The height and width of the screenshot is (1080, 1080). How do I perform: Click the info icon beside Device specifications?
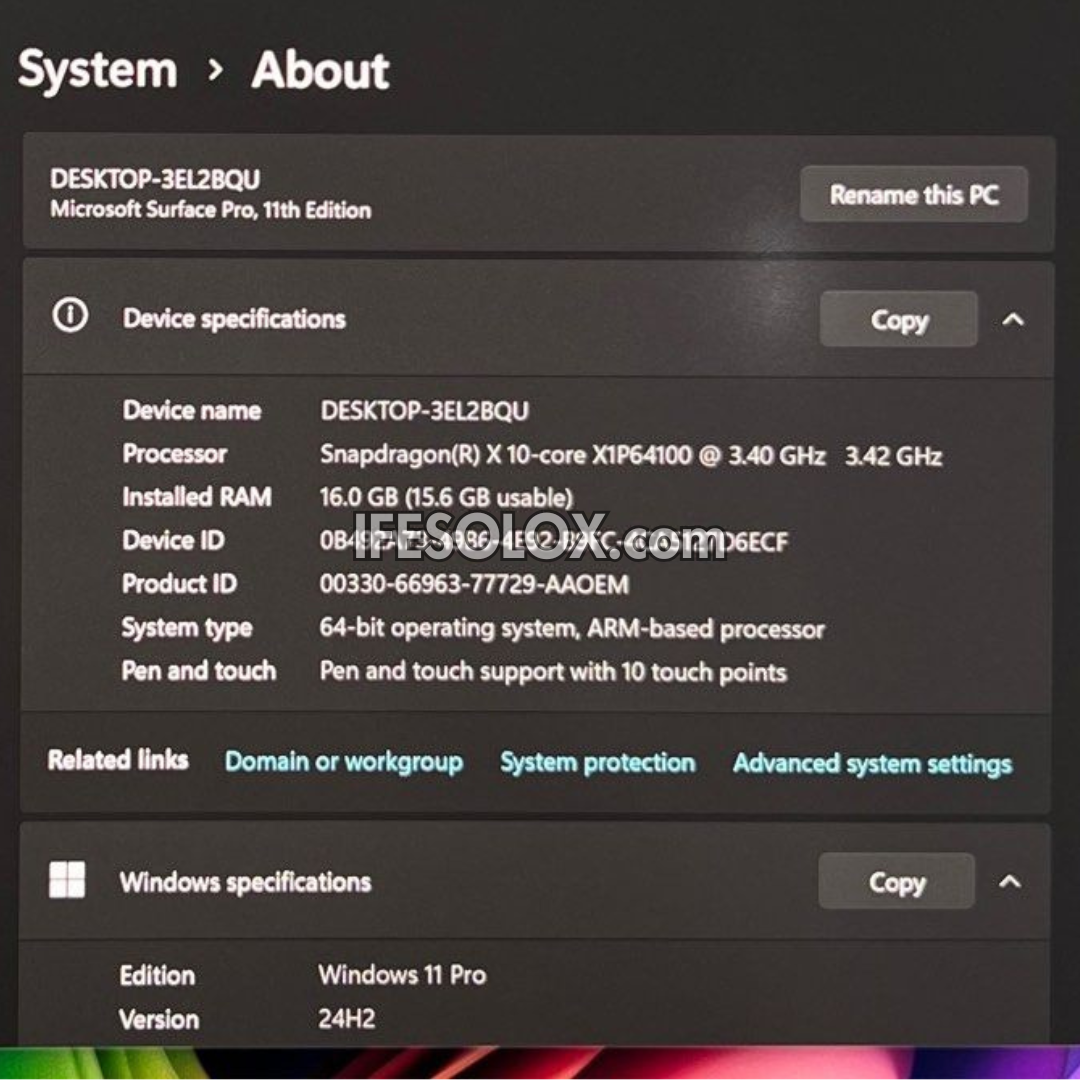pos(70,317)
